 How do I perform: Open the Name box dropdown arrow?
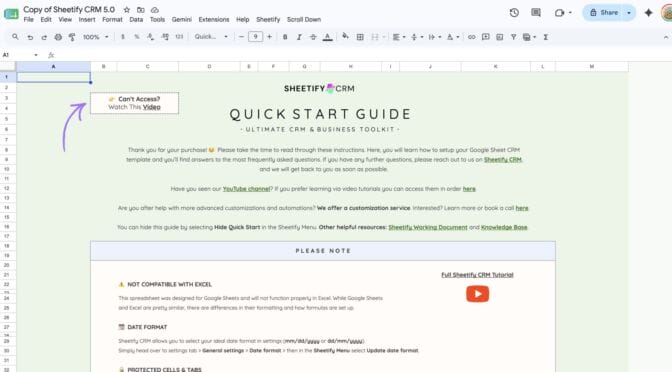(x=36, y=55)
